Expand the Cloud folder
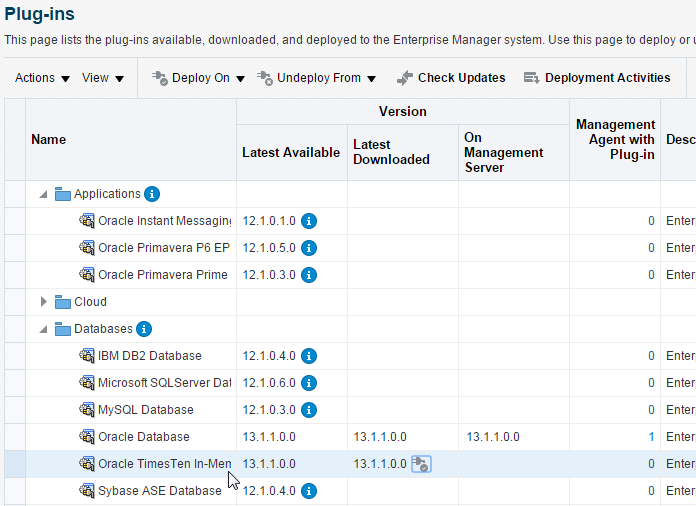This screenshot has height=506, width=696. 43,302
